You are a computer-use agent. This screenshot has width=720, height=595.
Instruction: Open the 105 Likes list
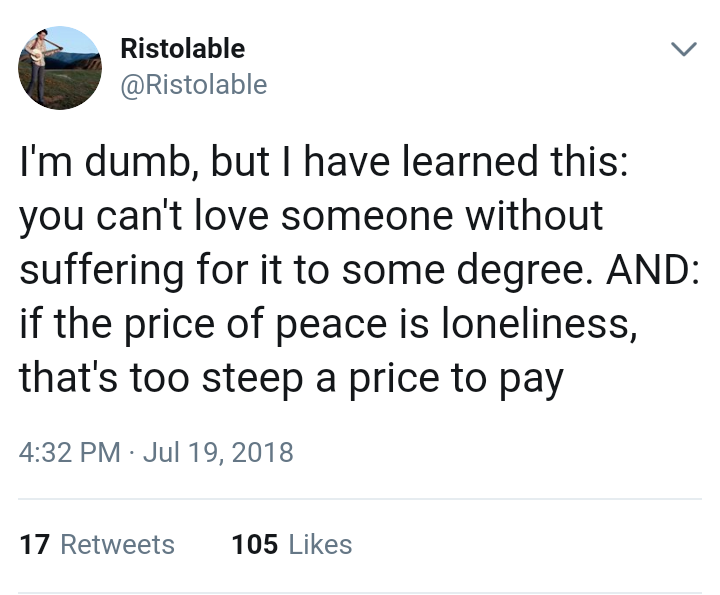click(x=291, y=544)
